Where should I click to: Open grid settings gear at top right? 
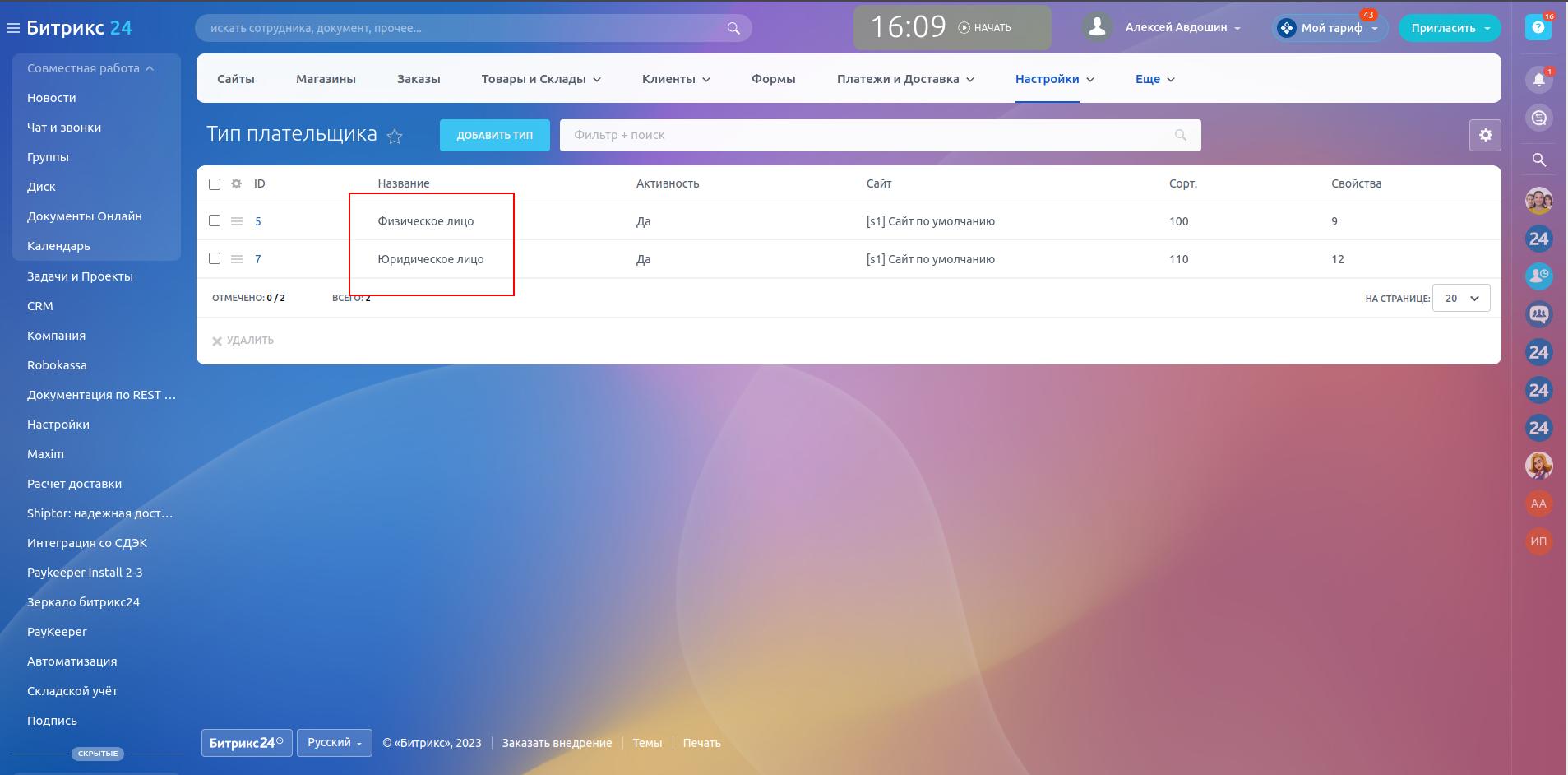coord(1484,135)
